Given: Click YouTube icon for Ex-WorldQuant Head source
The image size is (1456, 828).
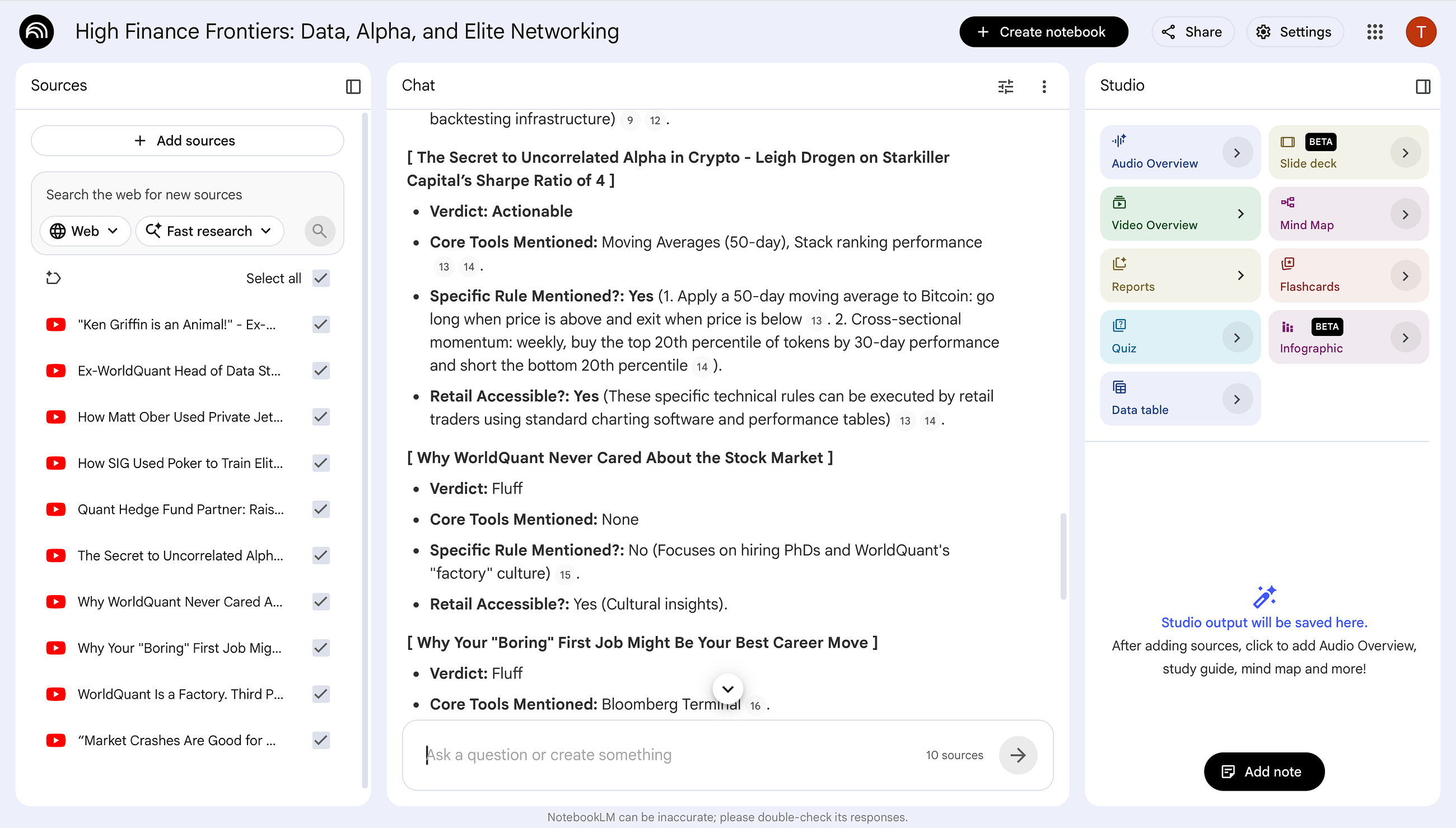Looking at the screenshot, I should [56, 371].
